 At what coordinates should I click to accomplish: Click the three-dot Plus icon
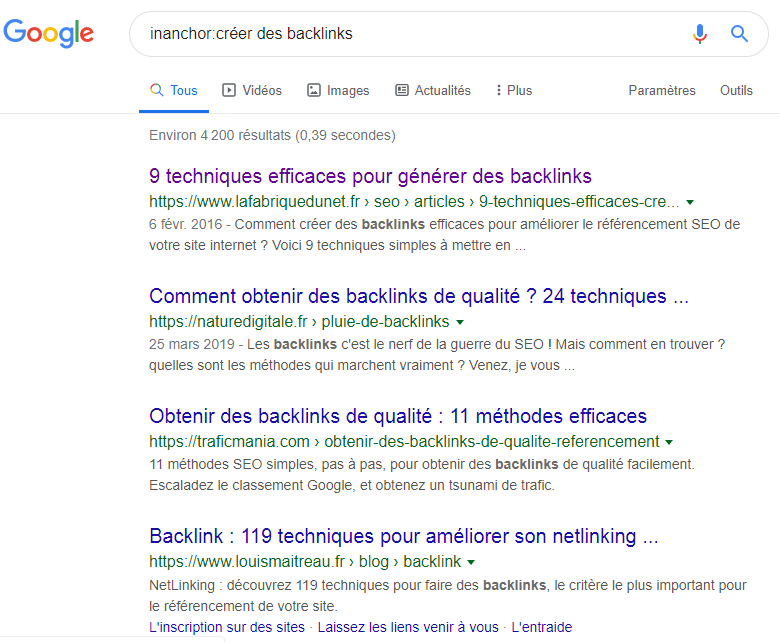498,90
